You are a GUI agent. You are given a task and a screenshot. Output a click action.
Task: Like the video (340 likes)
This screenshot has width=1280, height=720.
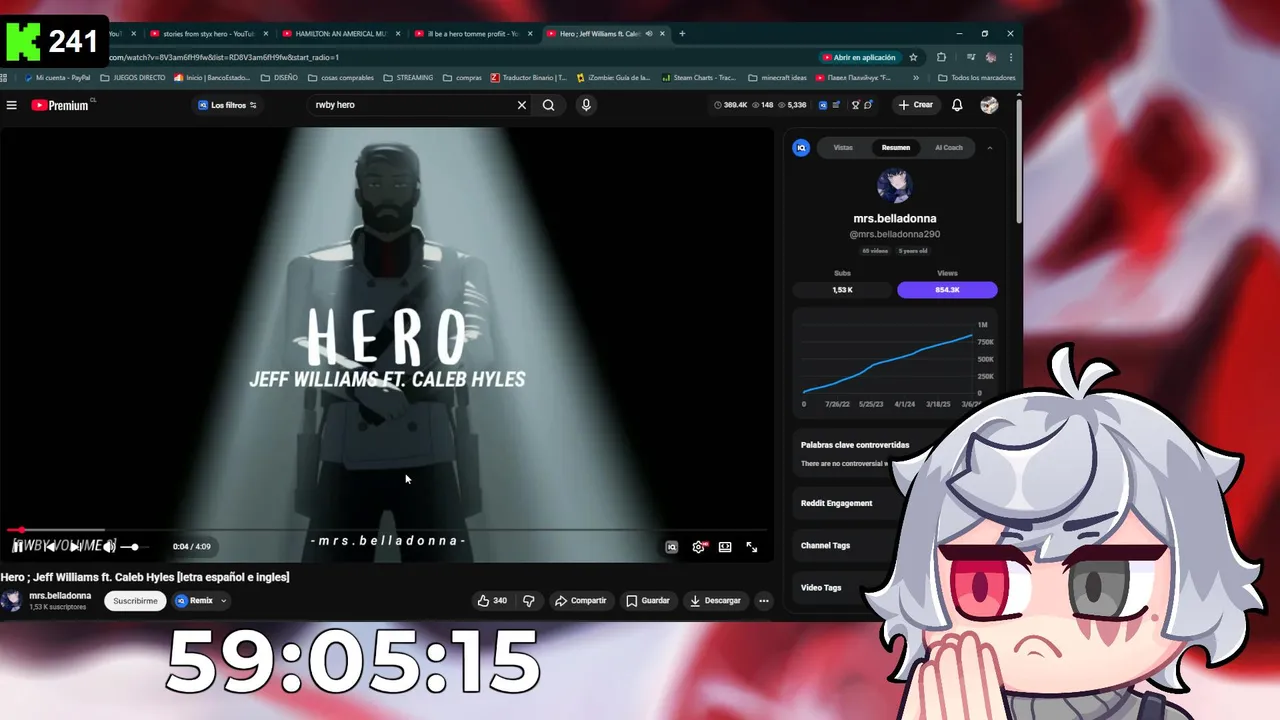pos(491,601)
